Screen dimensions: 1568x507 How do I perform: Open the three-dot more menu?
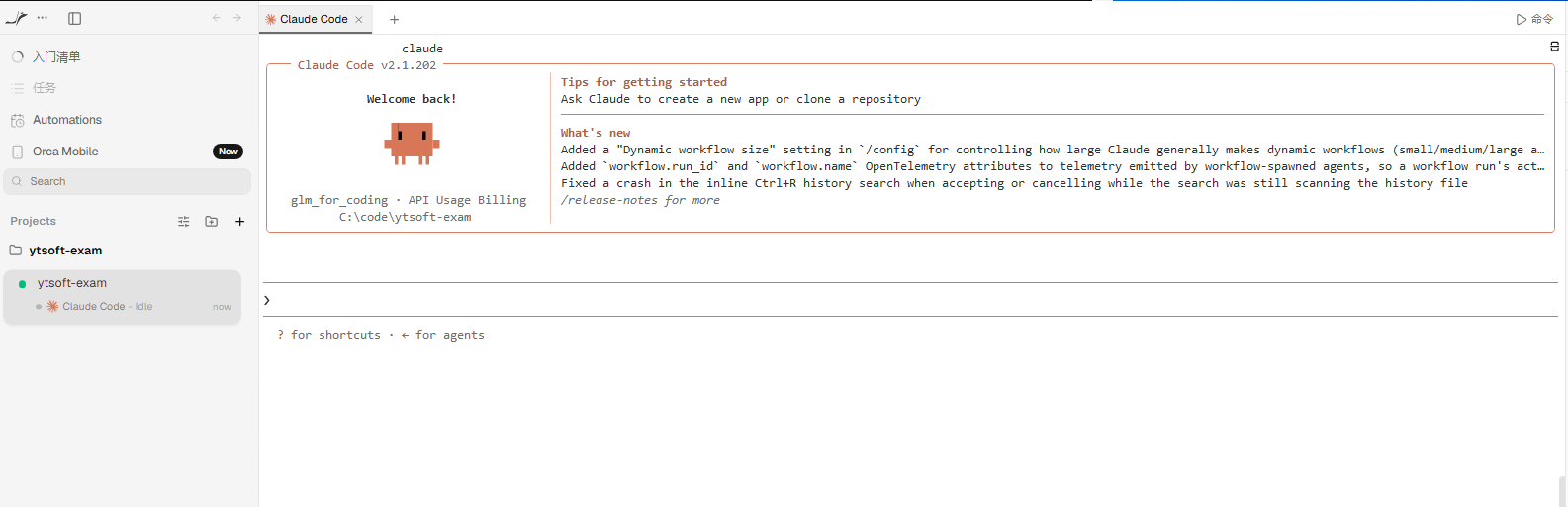pyautogui.click(x=43, y=18)
